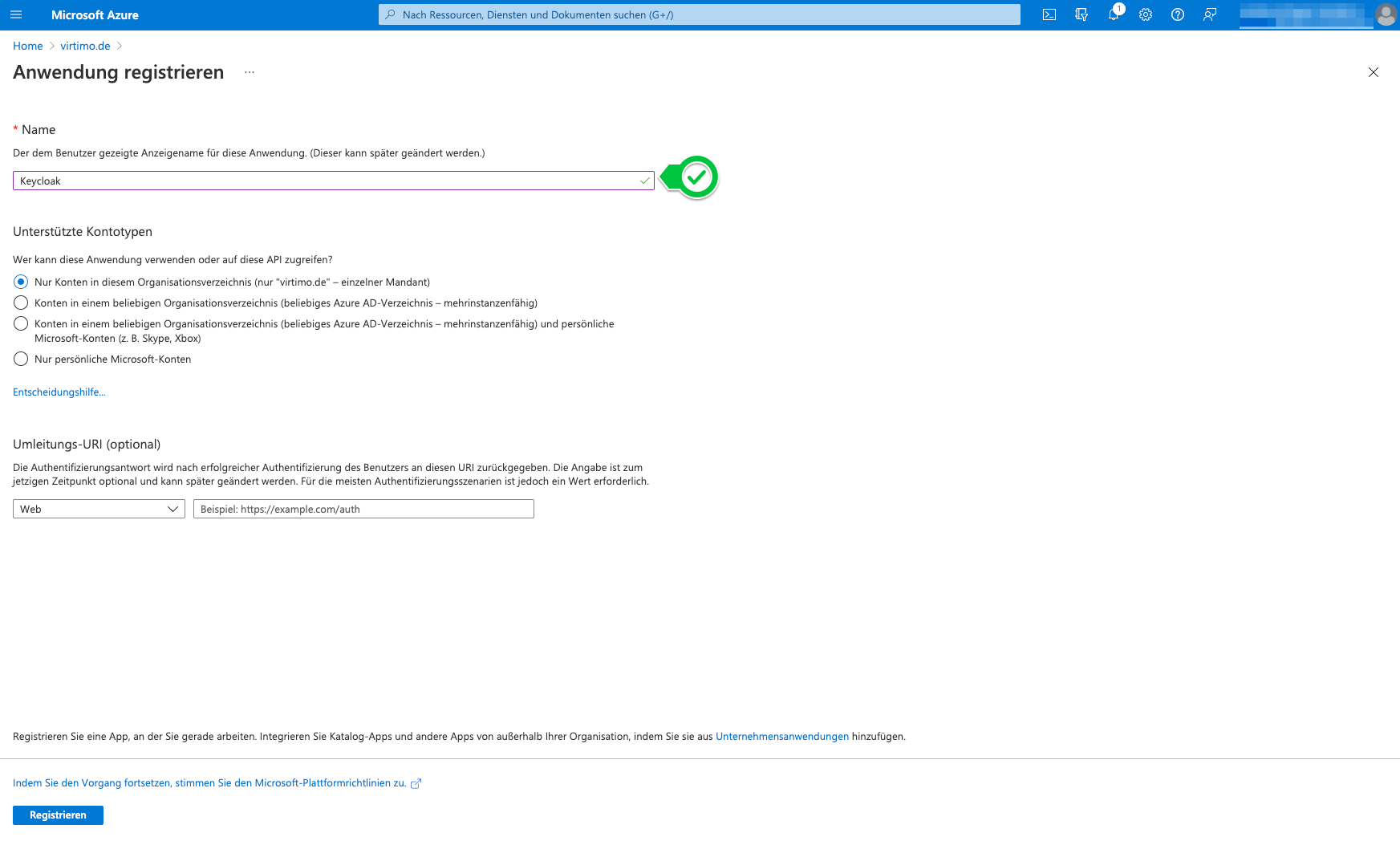Click the Registrieren button
This screenshot has height=841, width=1400.
[x=57, y=815]
